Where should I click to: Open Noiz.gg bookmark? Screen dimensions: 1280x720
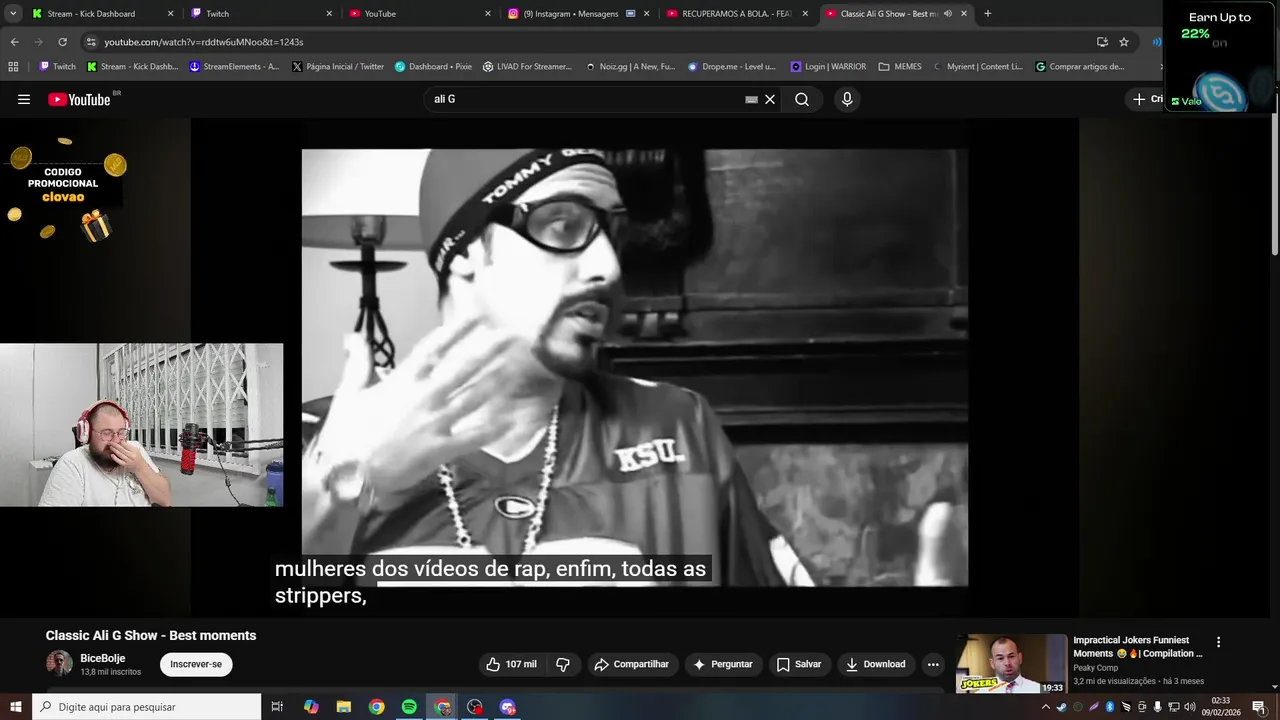click(x=630, y=67)
